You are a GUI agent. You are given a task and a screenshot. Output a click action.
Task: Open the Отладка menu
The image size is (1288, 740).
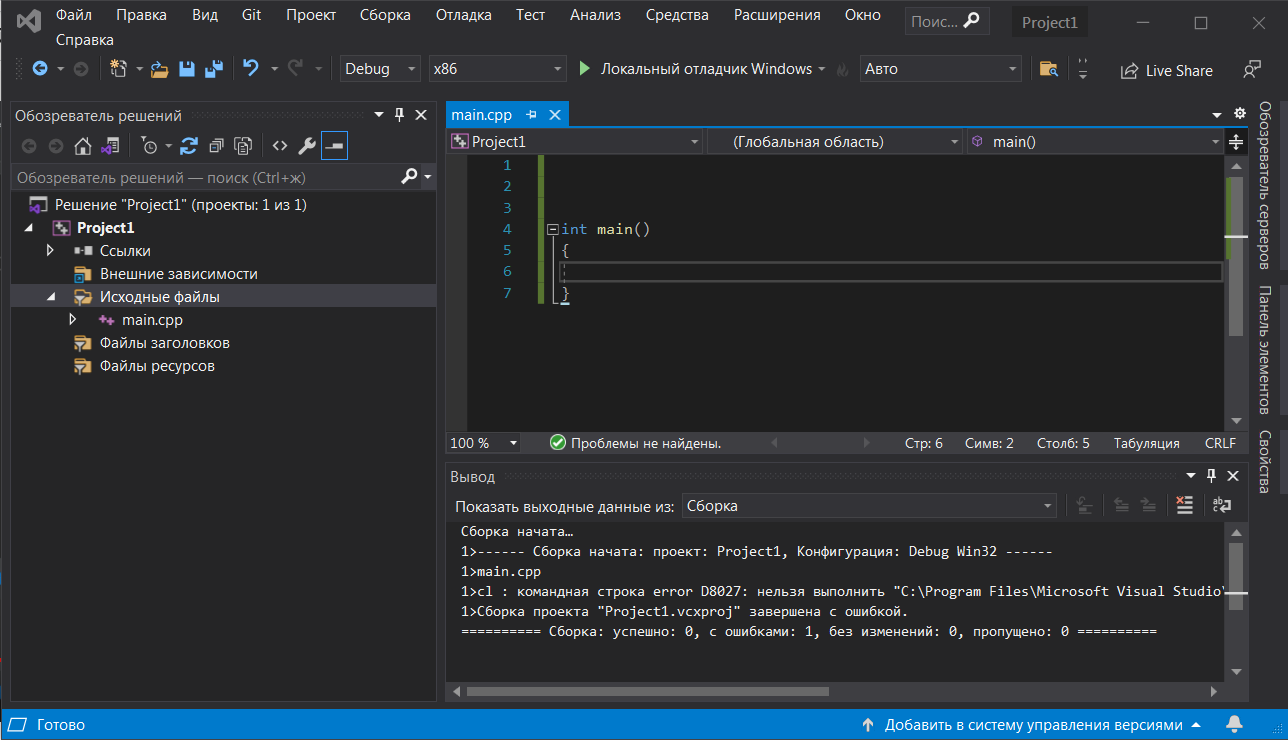(464, 15)
